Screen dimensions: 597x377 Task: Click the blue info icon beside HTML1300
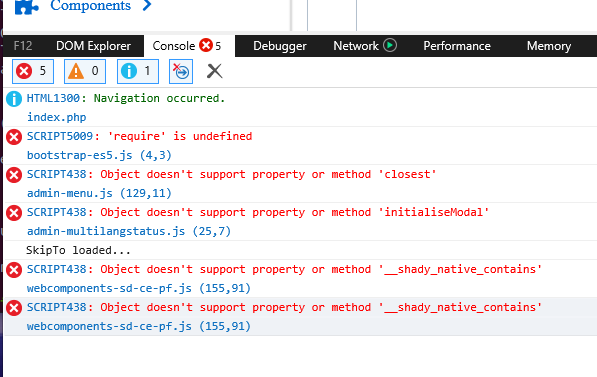click(x=14, y=99)
